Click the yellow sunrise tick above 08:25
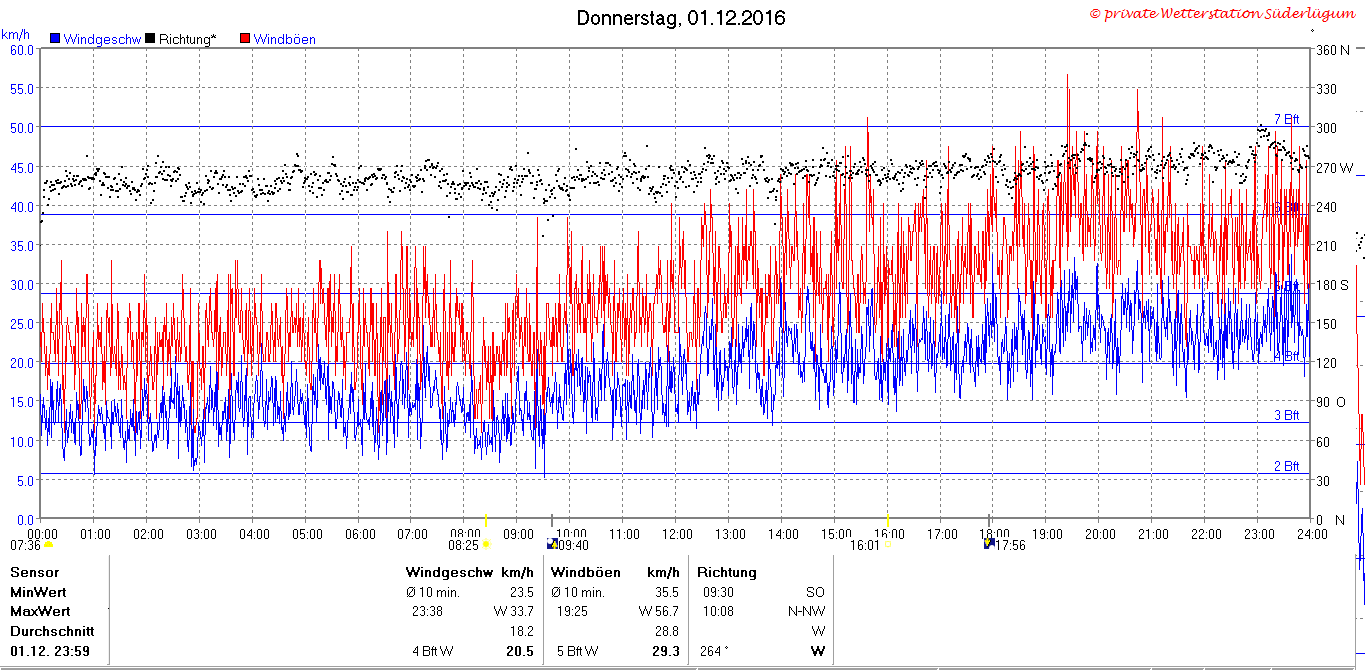Screen dimensions: 1366x670 pyautogui.click(x=486, y=521)
